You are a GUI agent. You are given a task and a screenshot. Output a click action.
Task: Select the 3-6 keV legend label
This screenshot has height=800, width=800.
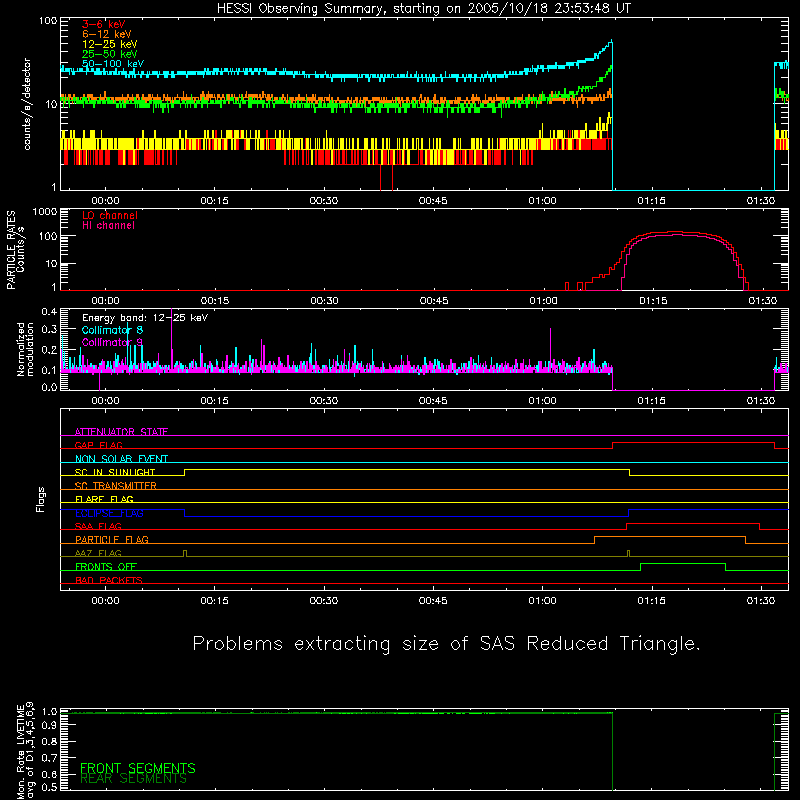[104, 24]
